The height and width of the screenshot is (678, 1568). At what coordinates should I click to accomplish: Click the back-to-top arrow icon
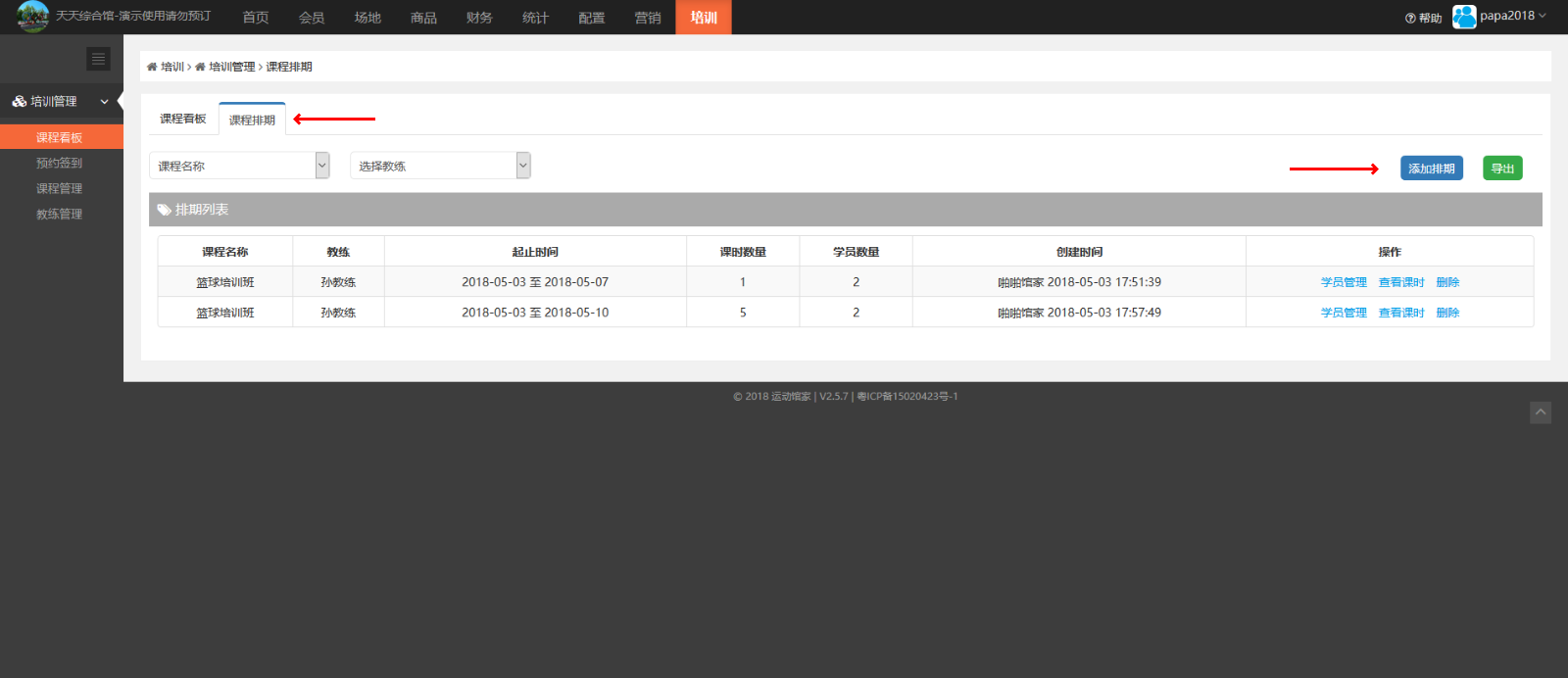(1541, 412)
